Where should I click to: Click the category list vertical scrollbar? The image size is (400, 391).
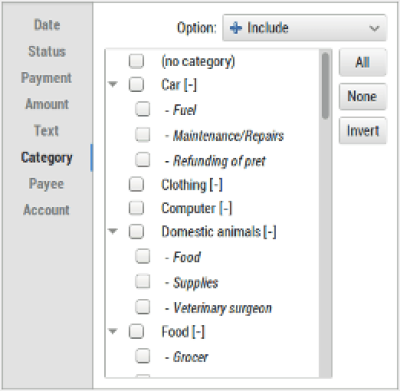(x=325, y=213)
